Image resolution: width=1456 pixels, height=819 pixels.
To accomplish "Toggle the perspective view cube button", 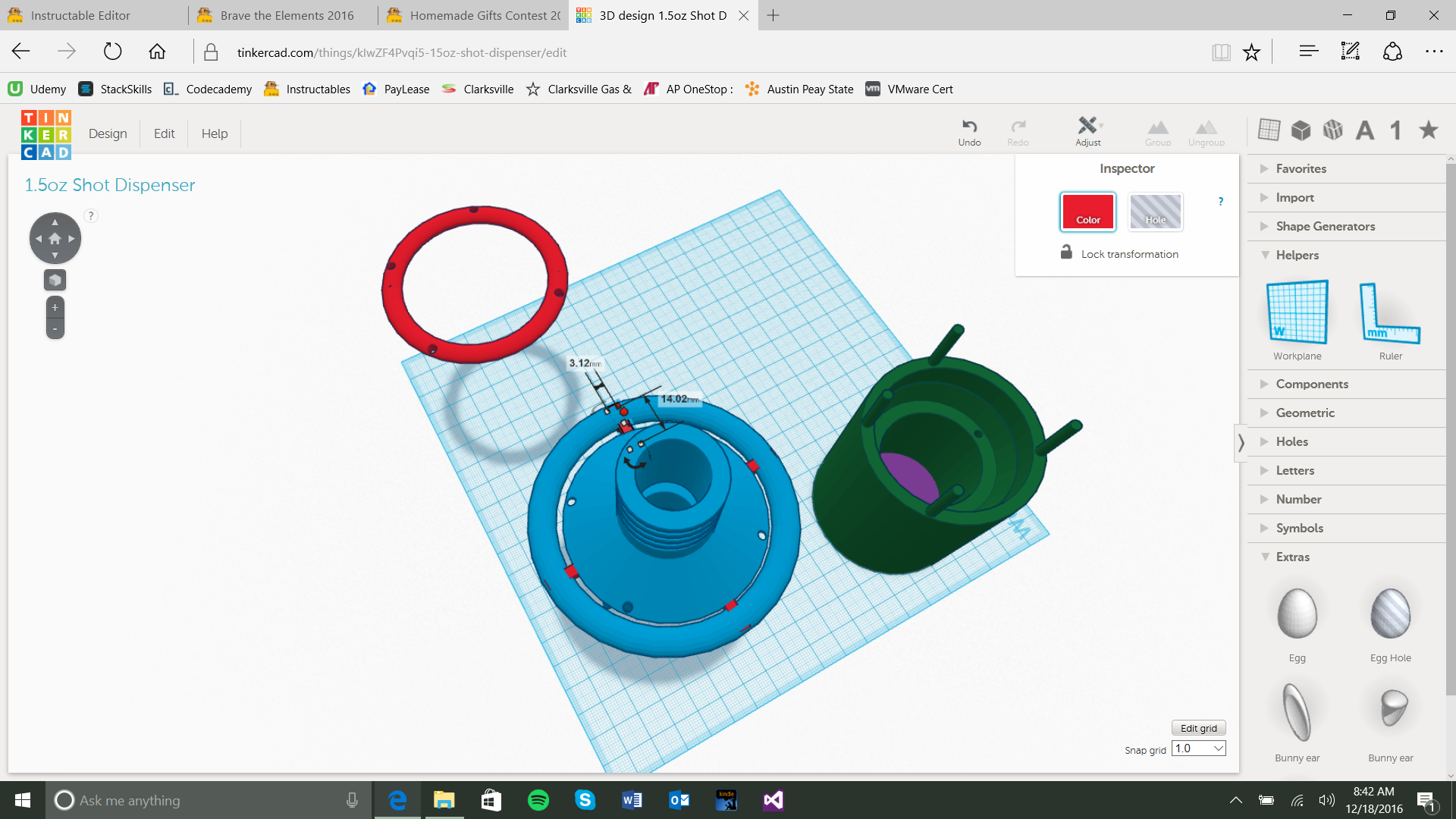I will (55, 281).
